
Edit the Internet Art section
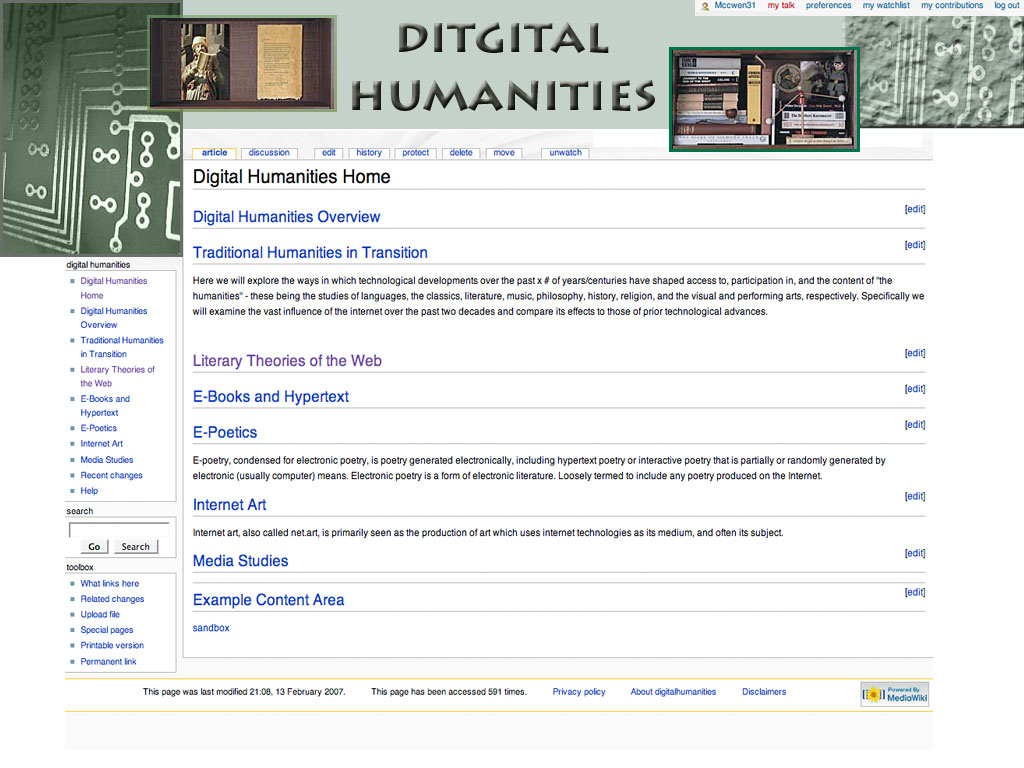pos(914,496)
